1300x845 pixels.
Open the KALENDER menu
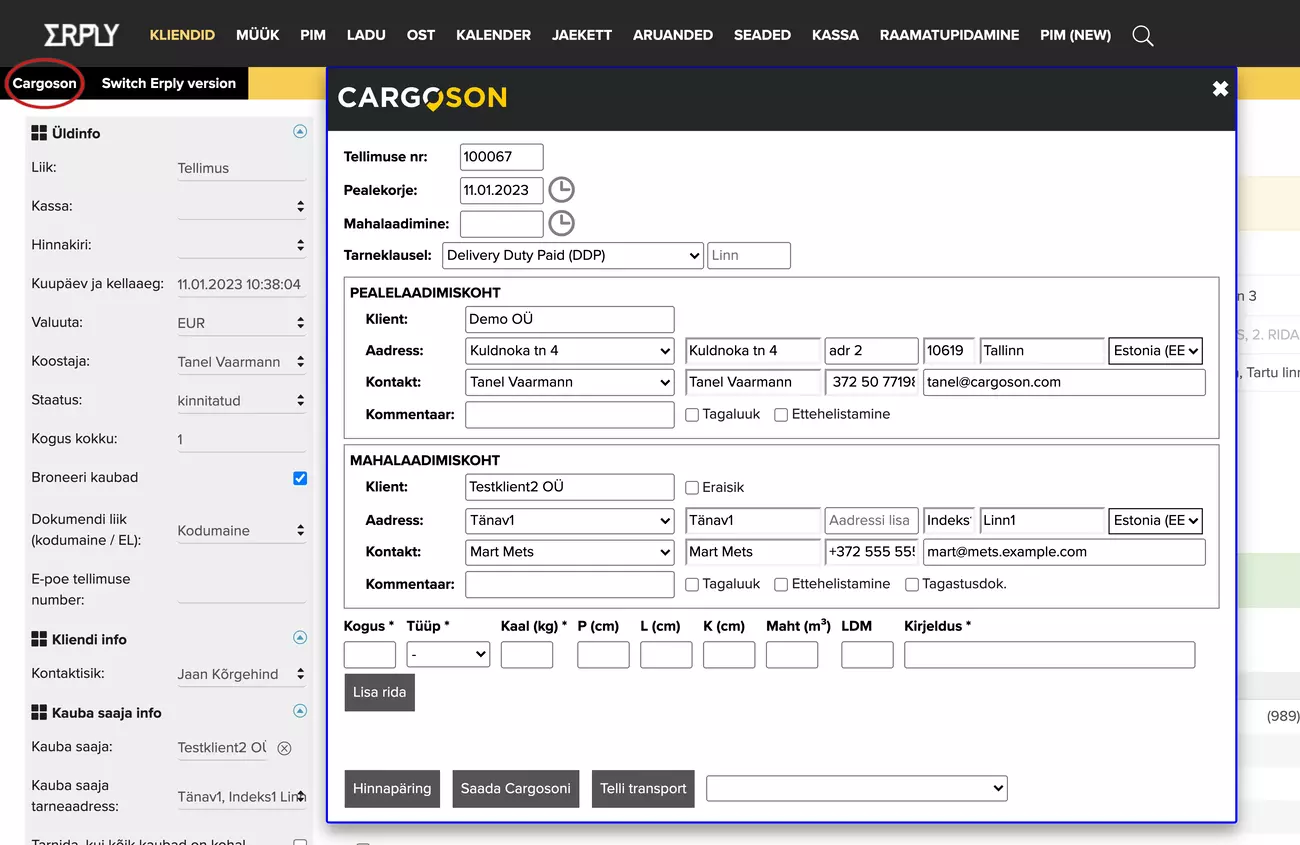[493, 35]
